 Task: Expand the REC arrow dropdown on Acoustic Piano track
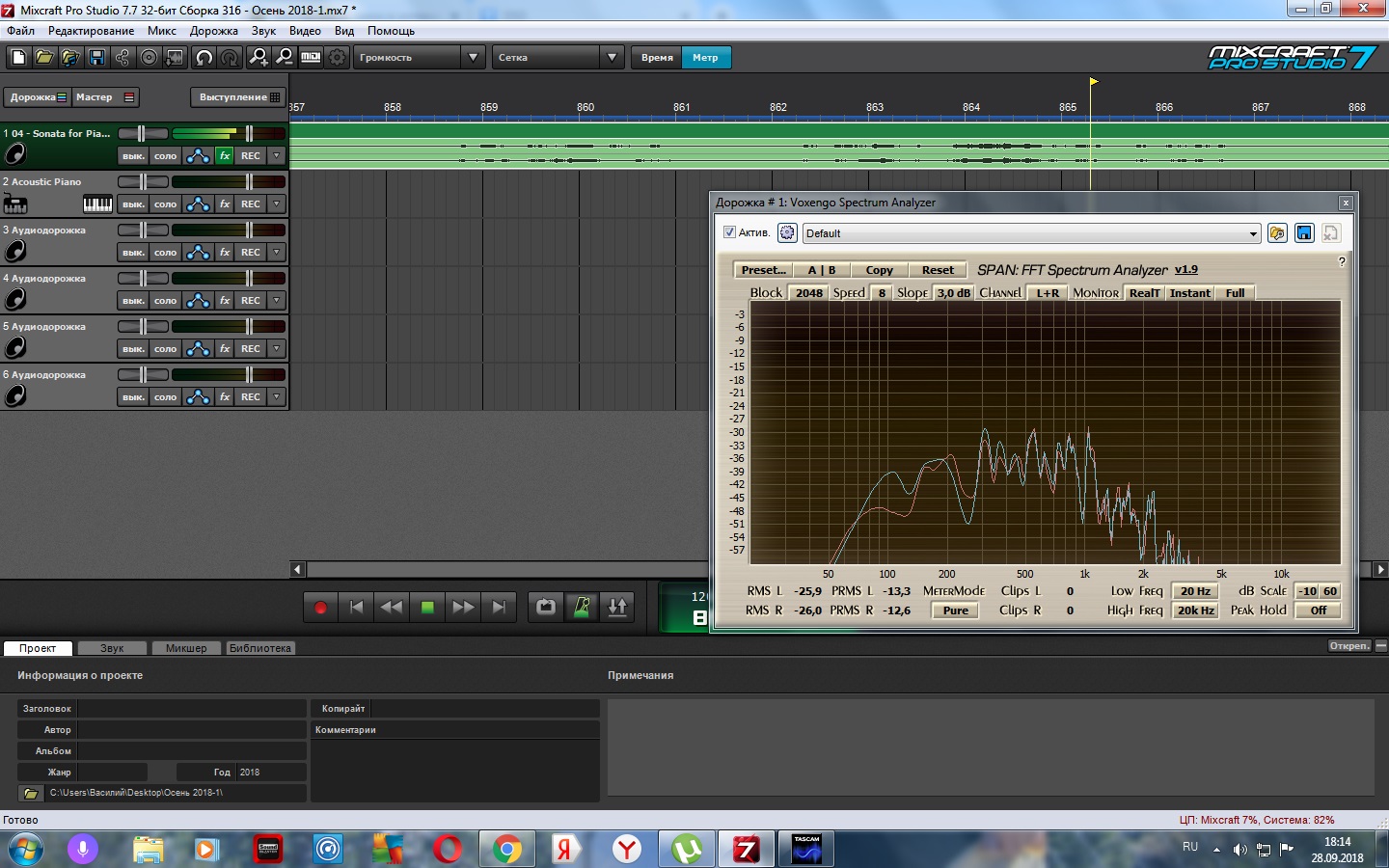coord(277,203)
